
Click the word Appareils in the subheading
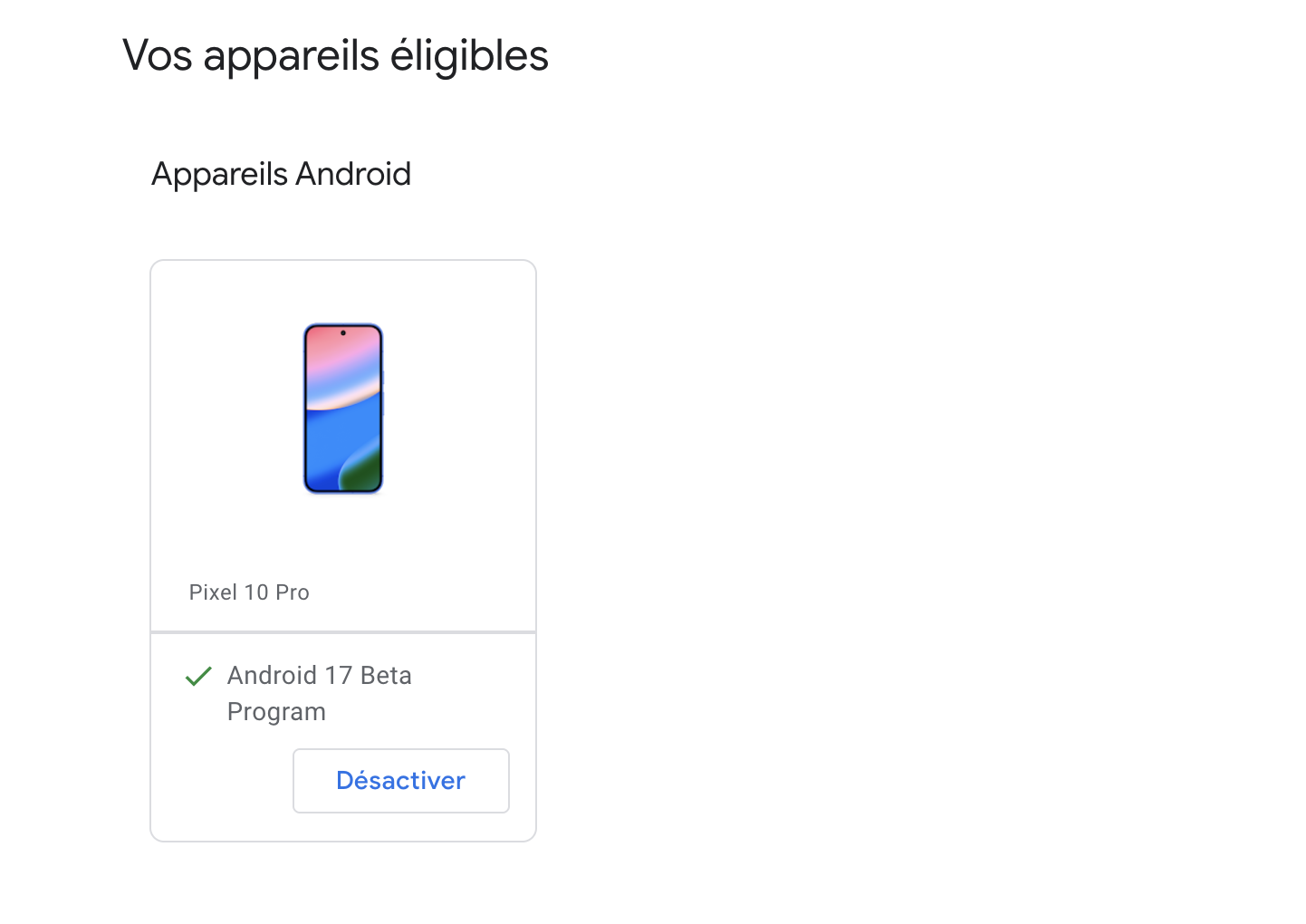pyautogui.click(x=219, y=174)
